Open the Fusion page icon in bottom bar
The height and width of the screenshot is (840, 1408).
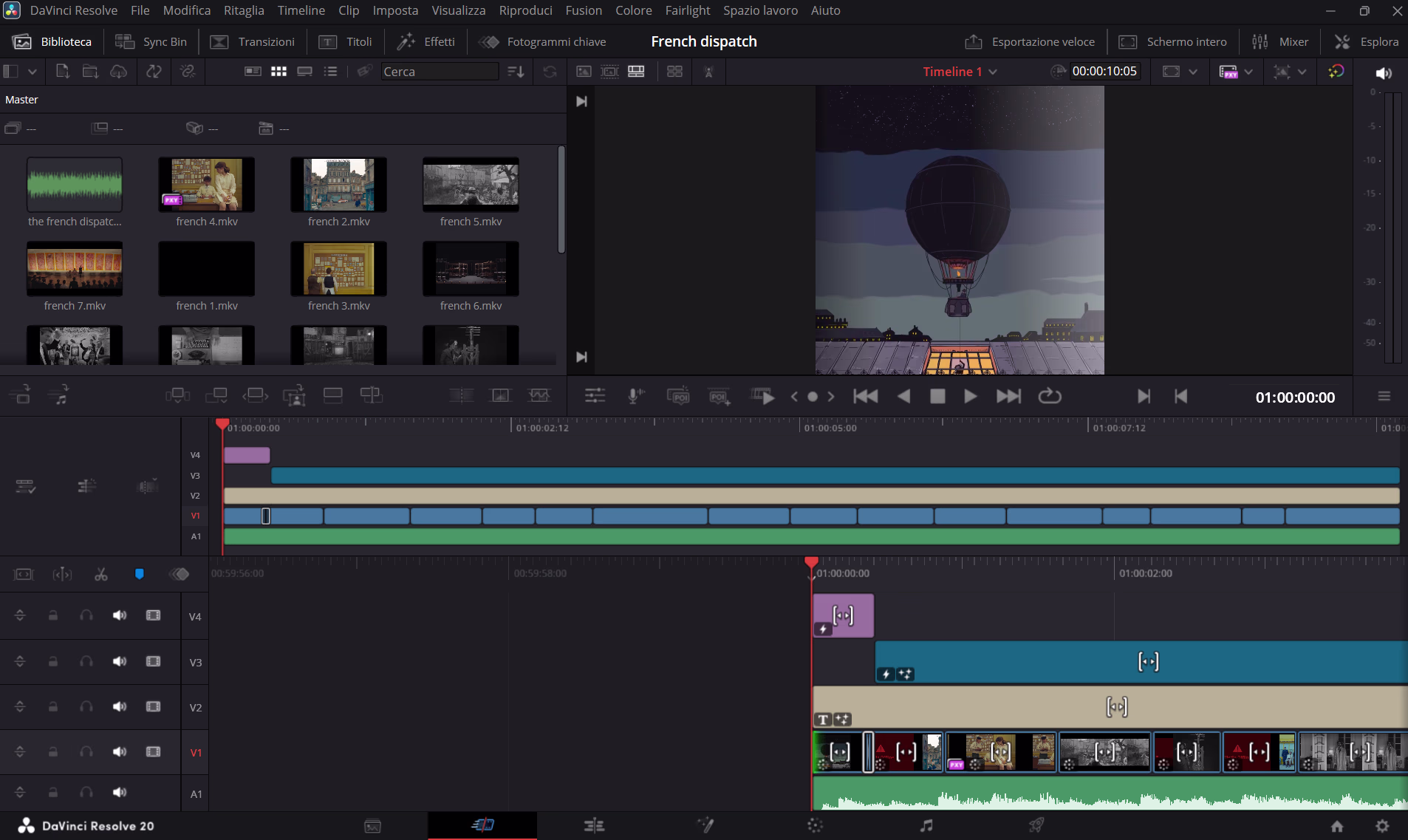pyautogui.click(x=705, y=825)
